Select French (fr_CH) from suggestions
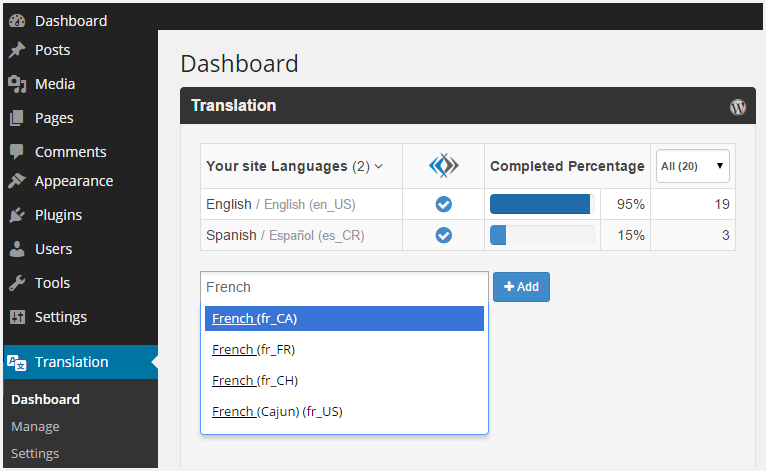766x471 pixels. click(x=344, y=381)
